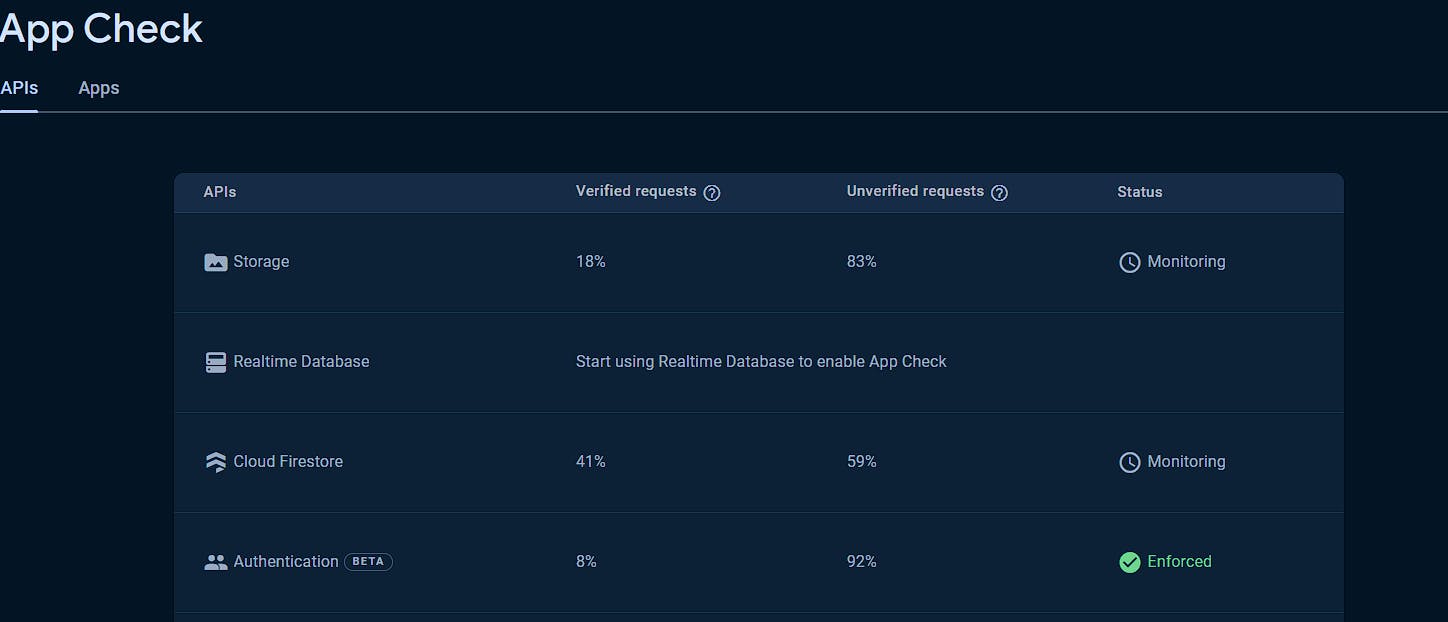Click the Authentication BETA badge
Viewport: 1448px width, 622px height.
(368, 562)
